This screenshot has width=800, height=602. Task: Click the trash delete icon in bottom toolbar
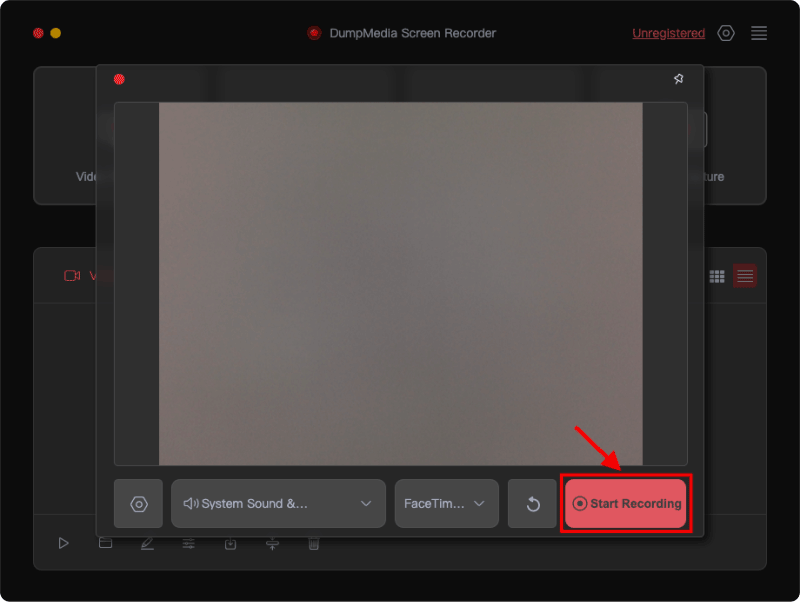(314, 544)
